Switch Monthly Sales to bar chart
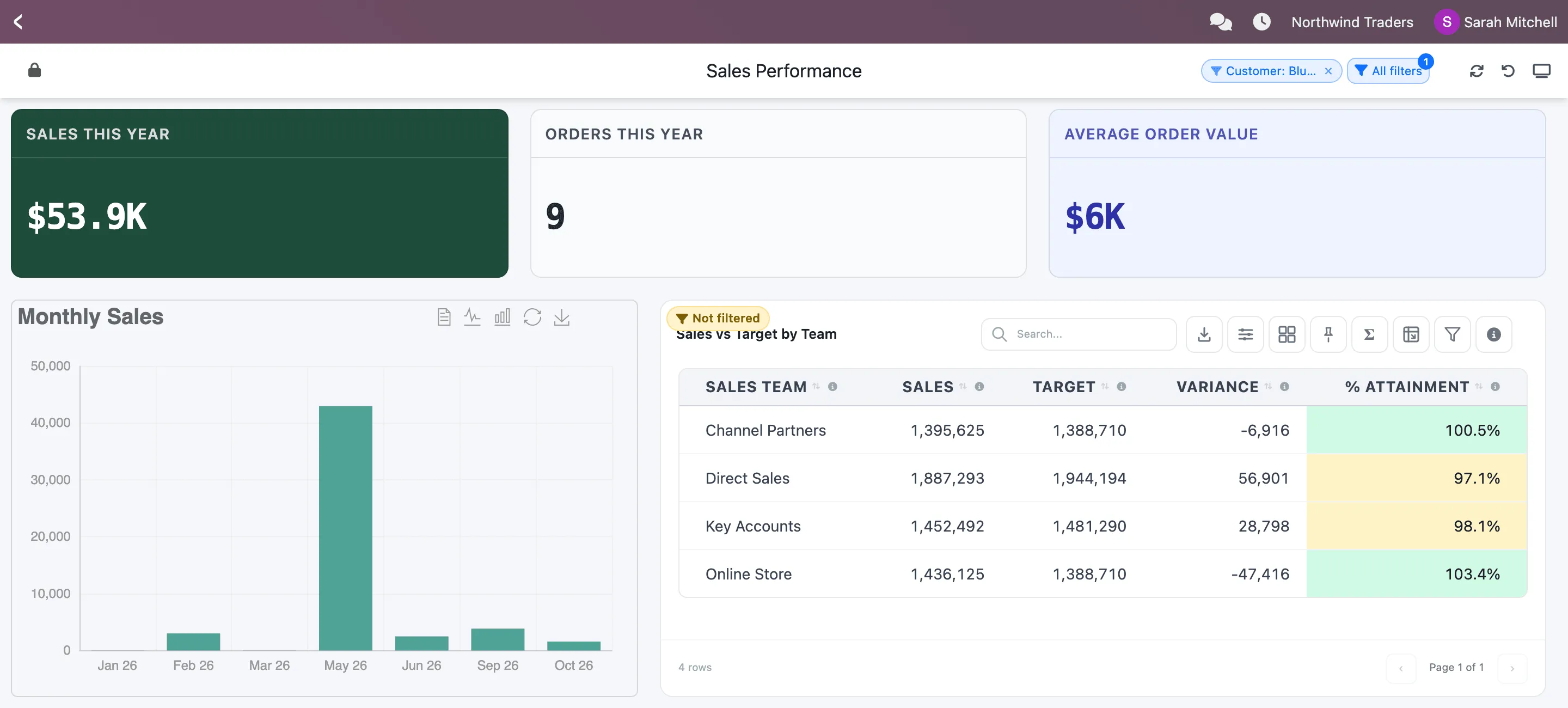The height and width of the screenshot is (708, 1568). point(502,317)
